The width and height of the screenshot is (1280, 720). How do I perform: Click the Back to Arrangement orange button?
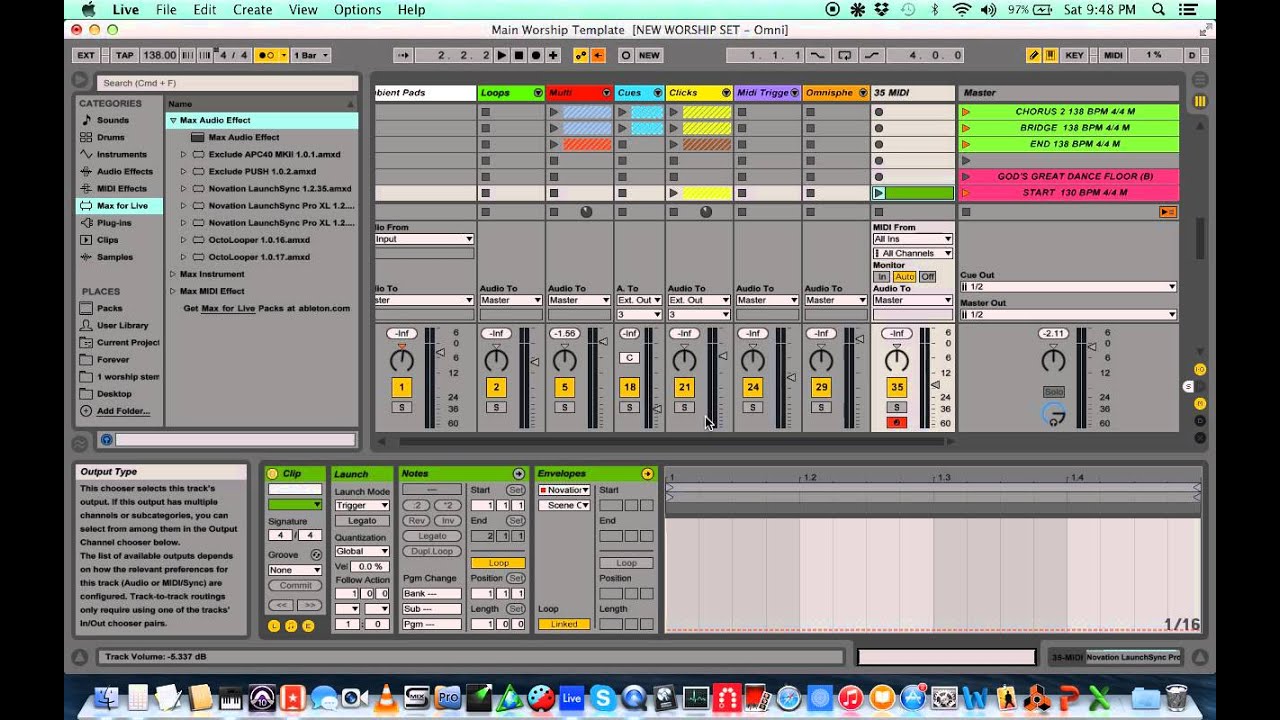[598, 55]
